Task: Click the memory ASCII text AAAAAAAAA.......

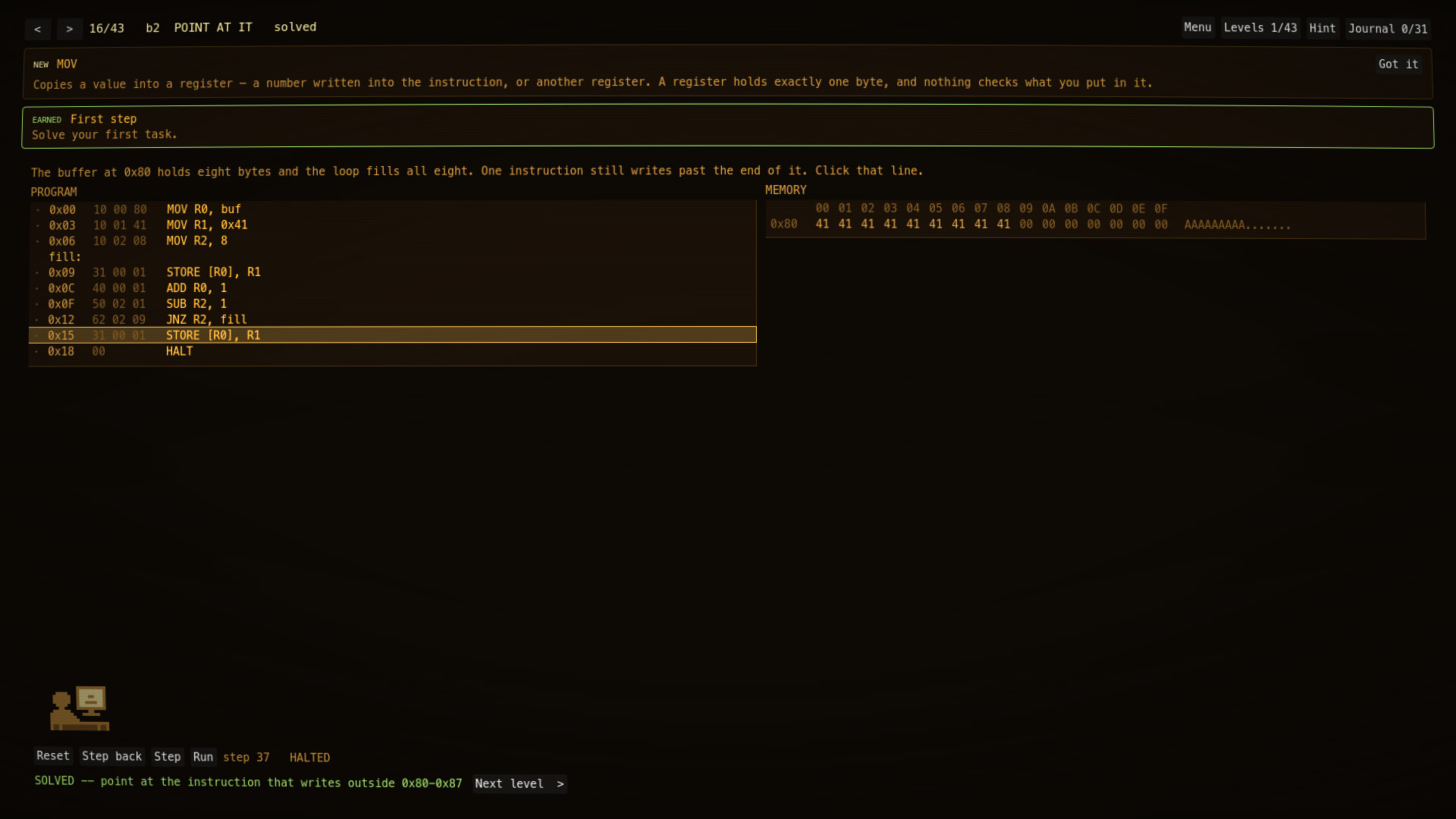Action: (x=1214, y=225)
